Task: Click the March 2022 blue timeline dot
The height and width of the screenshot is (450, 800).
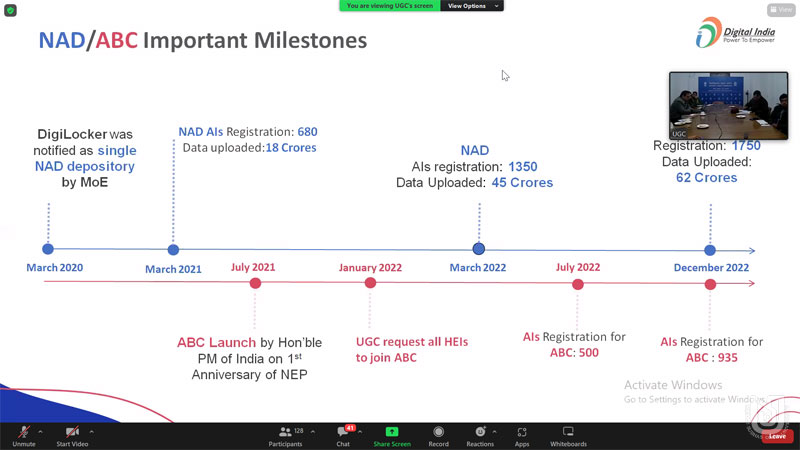Action: [479, 248]
